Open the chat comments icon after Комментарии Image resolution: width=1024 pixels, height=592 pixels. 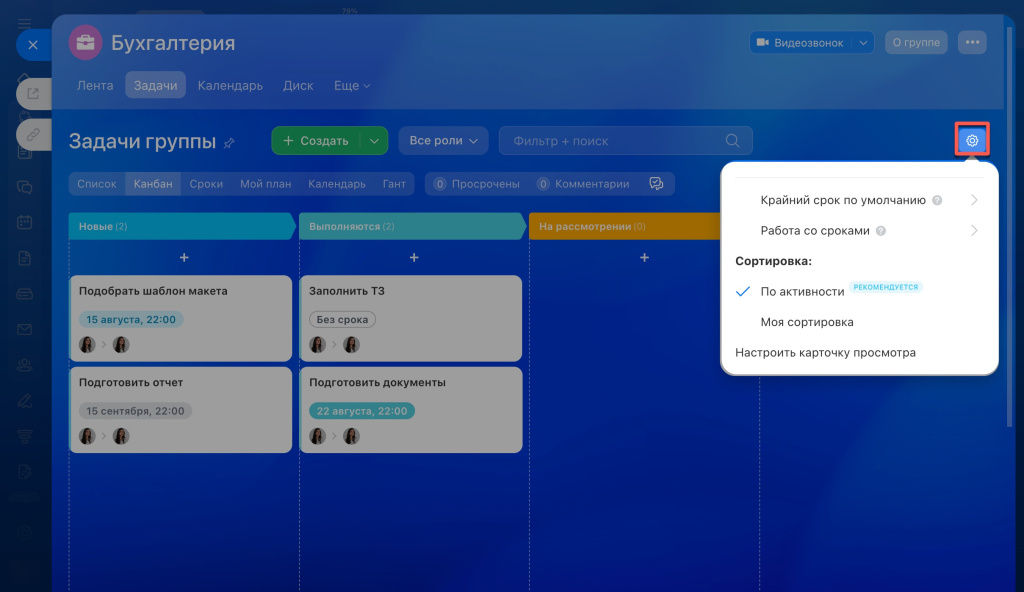656,184
